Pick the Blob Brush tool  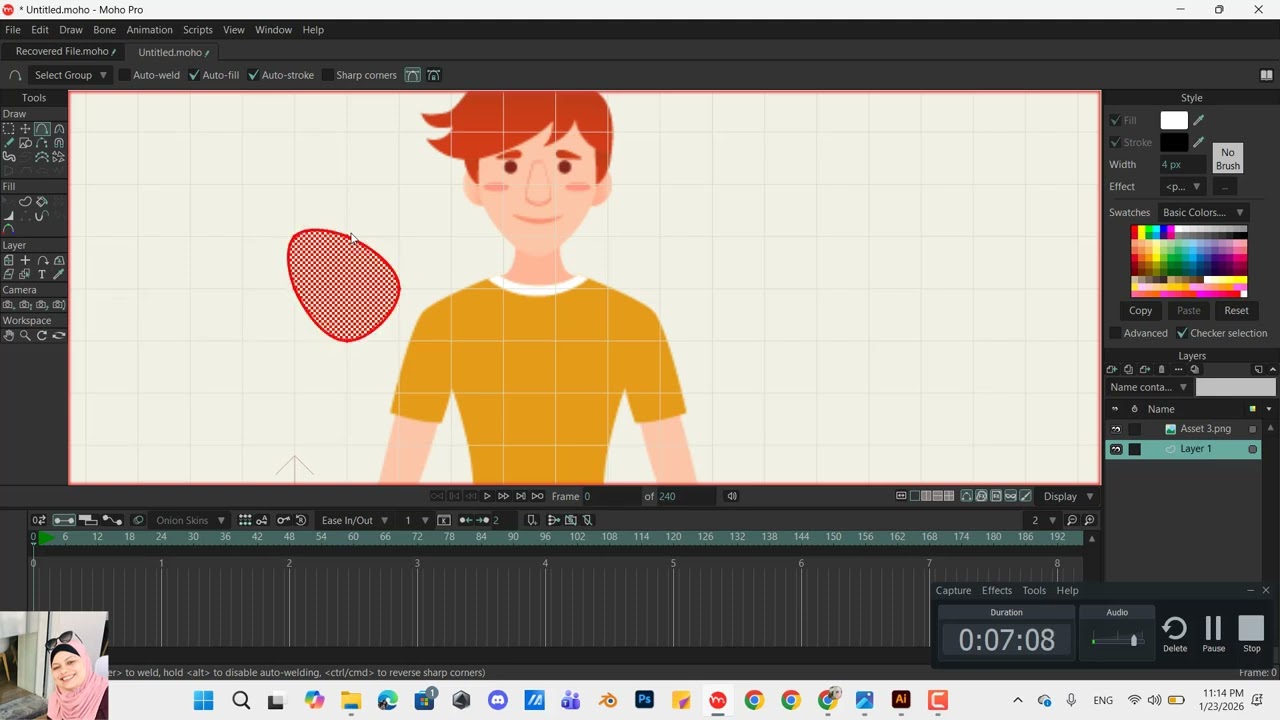point(8,157)
